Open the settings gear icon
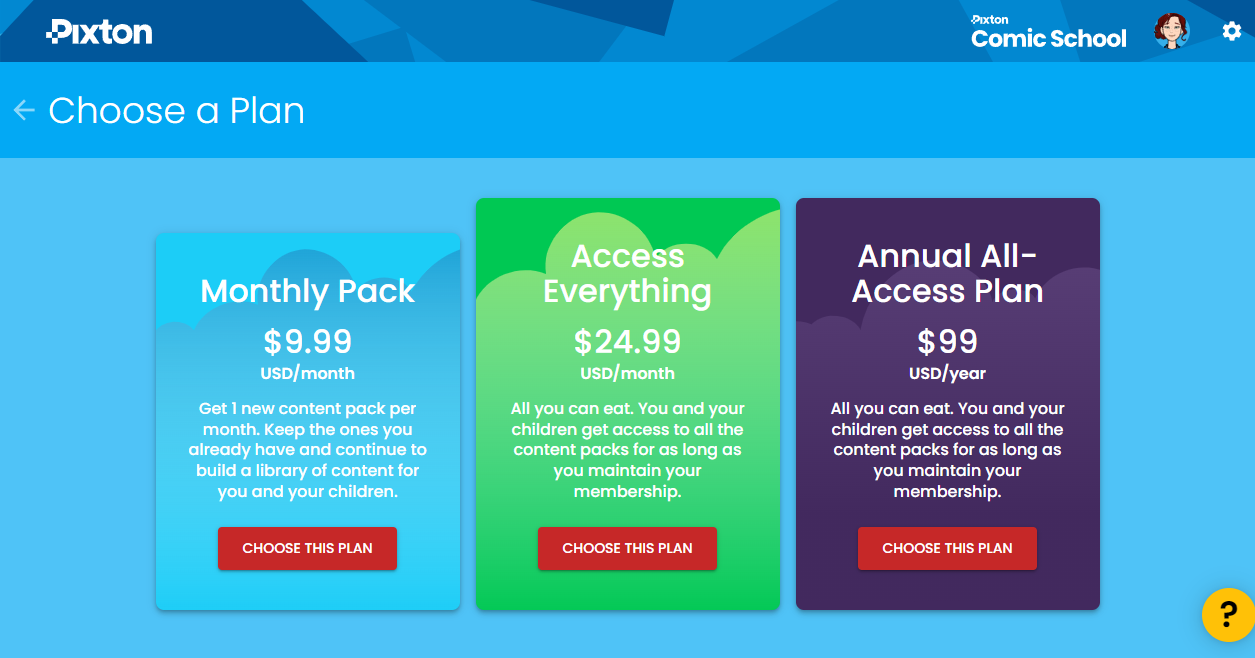The width and height of the screenshot is (1255, 658). click(1231, 31)
